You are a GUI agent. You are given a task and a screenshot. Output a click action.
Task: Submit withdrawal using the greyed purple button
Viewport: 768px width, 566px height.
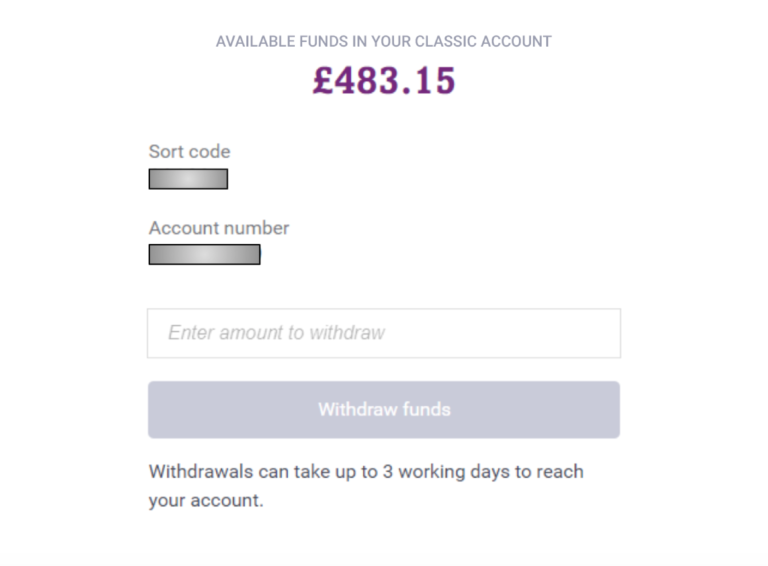pyautogui.click(x=384, y=409)
